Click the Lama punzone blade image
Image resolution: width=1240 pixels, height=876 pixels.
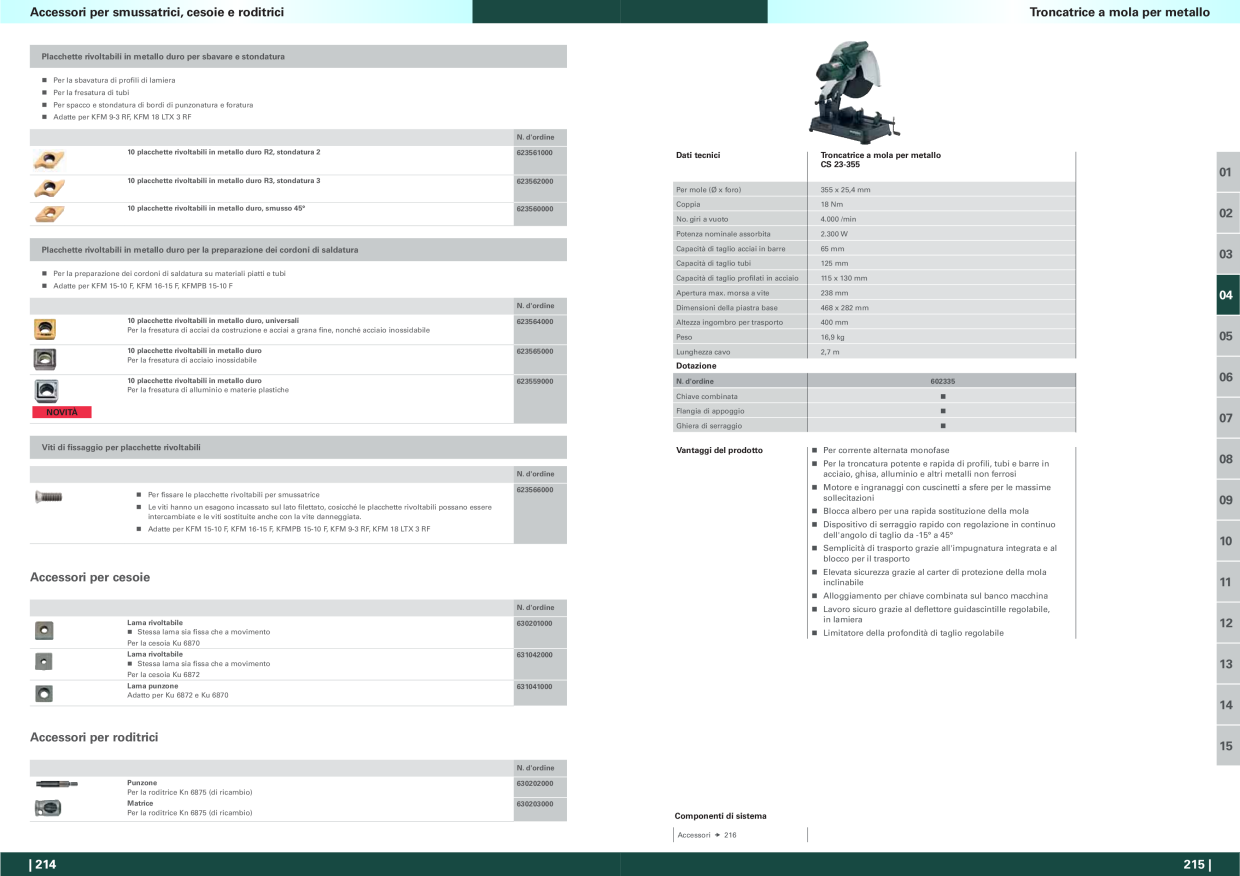tap(43, 692)
